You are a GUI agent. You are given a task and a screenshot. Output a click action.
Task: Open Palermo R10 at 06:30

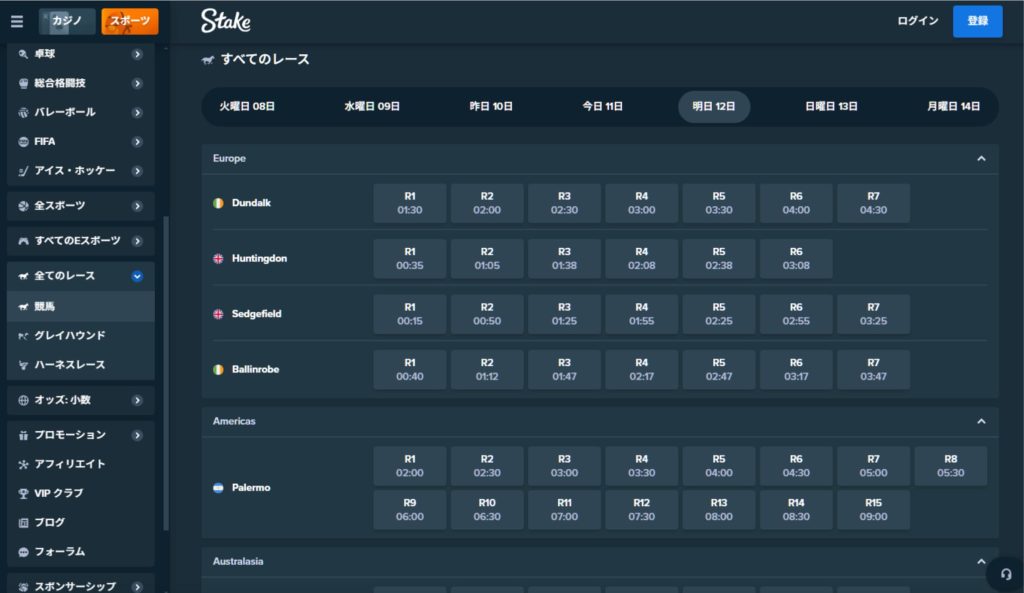pyautogui.click(x=487, y=509)
